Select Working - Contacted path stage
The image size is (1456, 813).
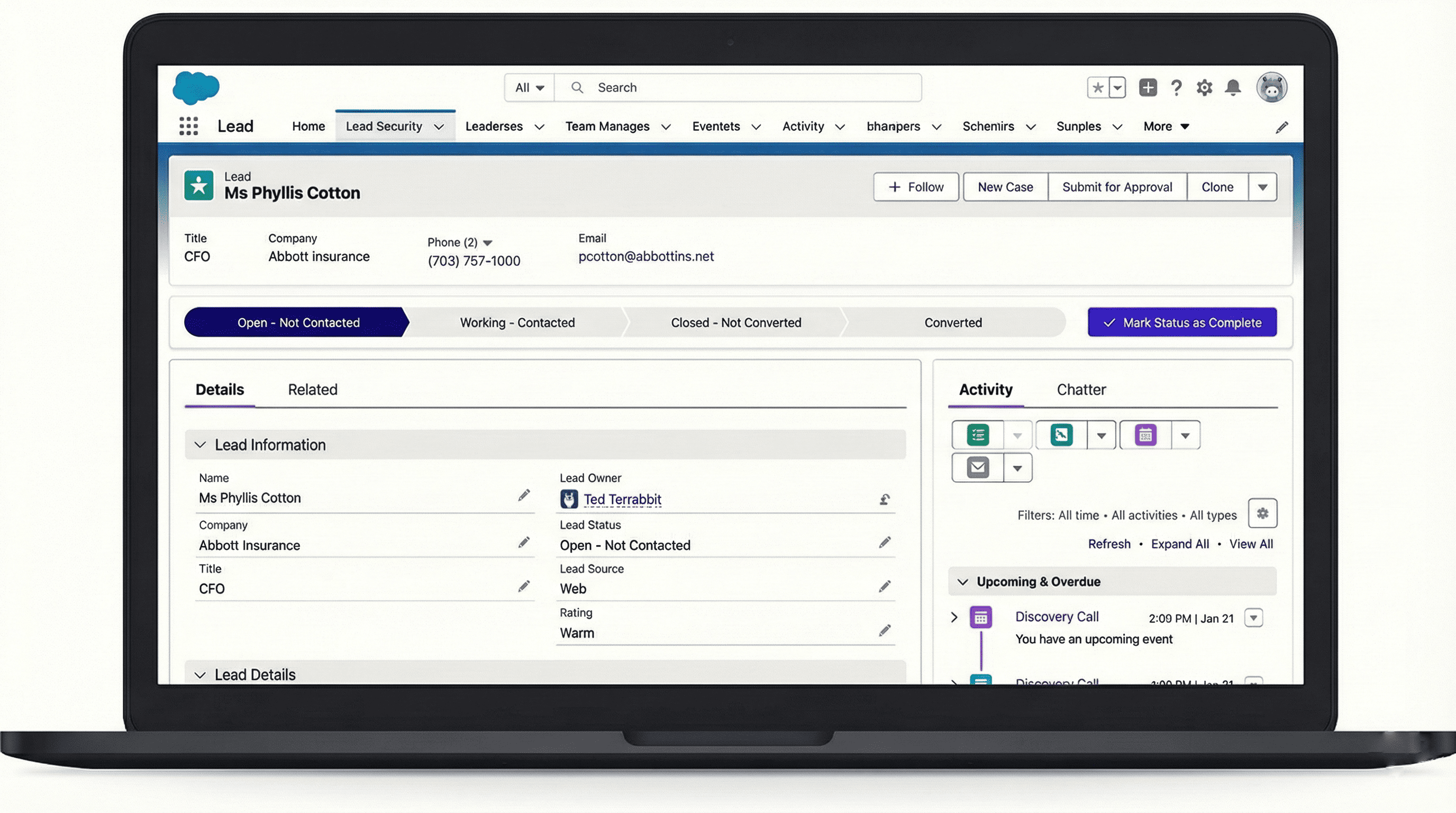tap(516, 322)
